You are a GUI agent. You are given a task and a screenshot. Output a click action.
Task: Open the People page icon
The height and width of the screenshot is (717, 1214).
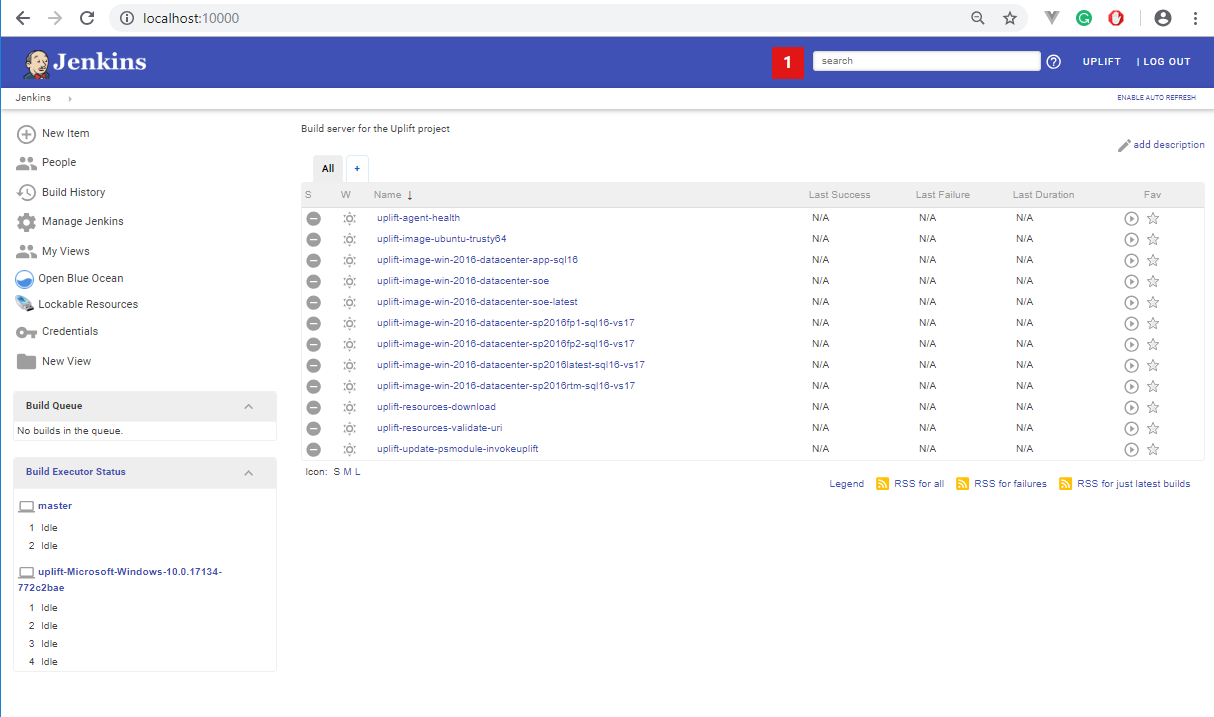point(27,163)
